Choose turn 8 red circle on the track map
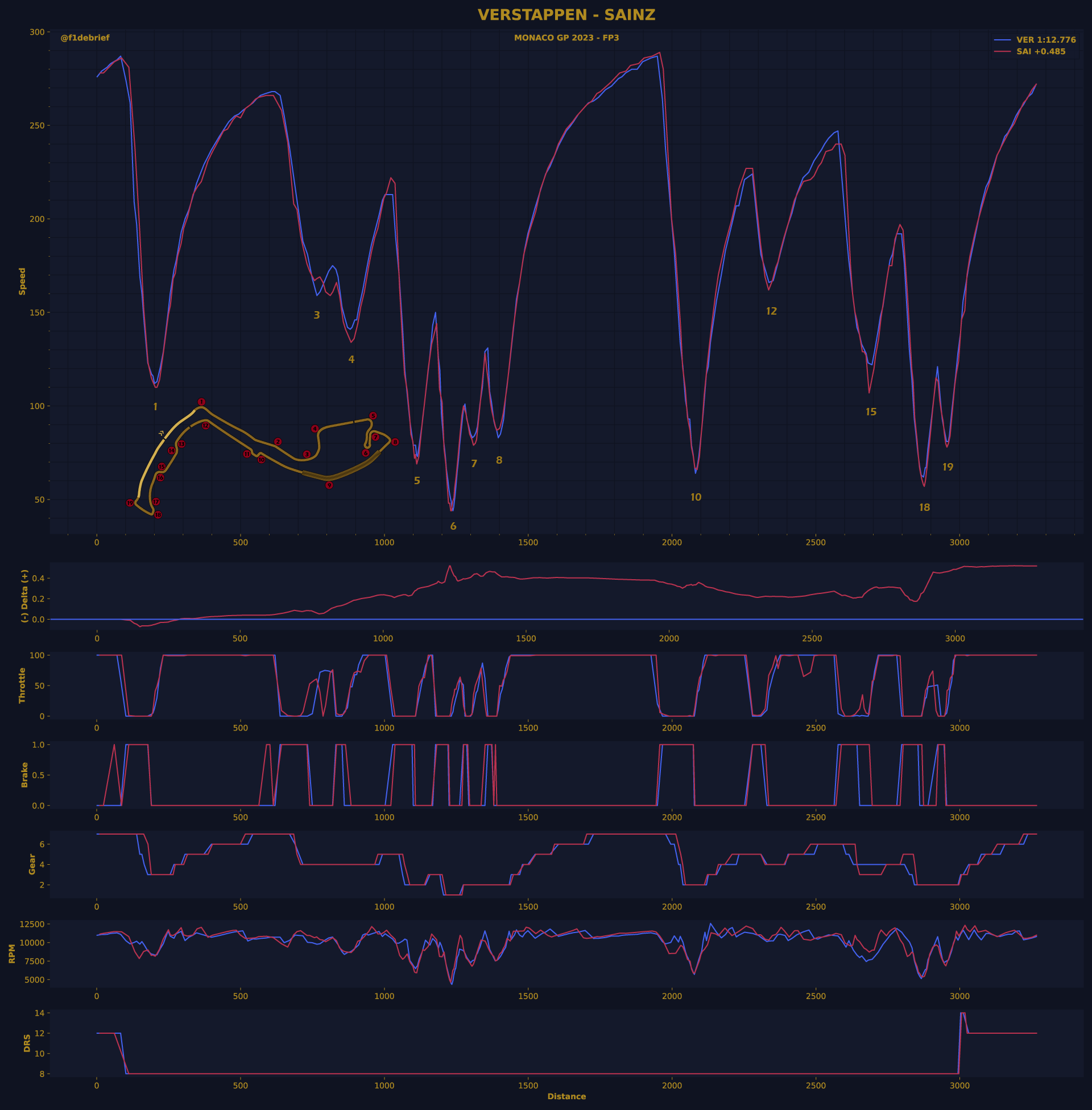Viewport: 1092px width, 1110px height. coord(395,442)
